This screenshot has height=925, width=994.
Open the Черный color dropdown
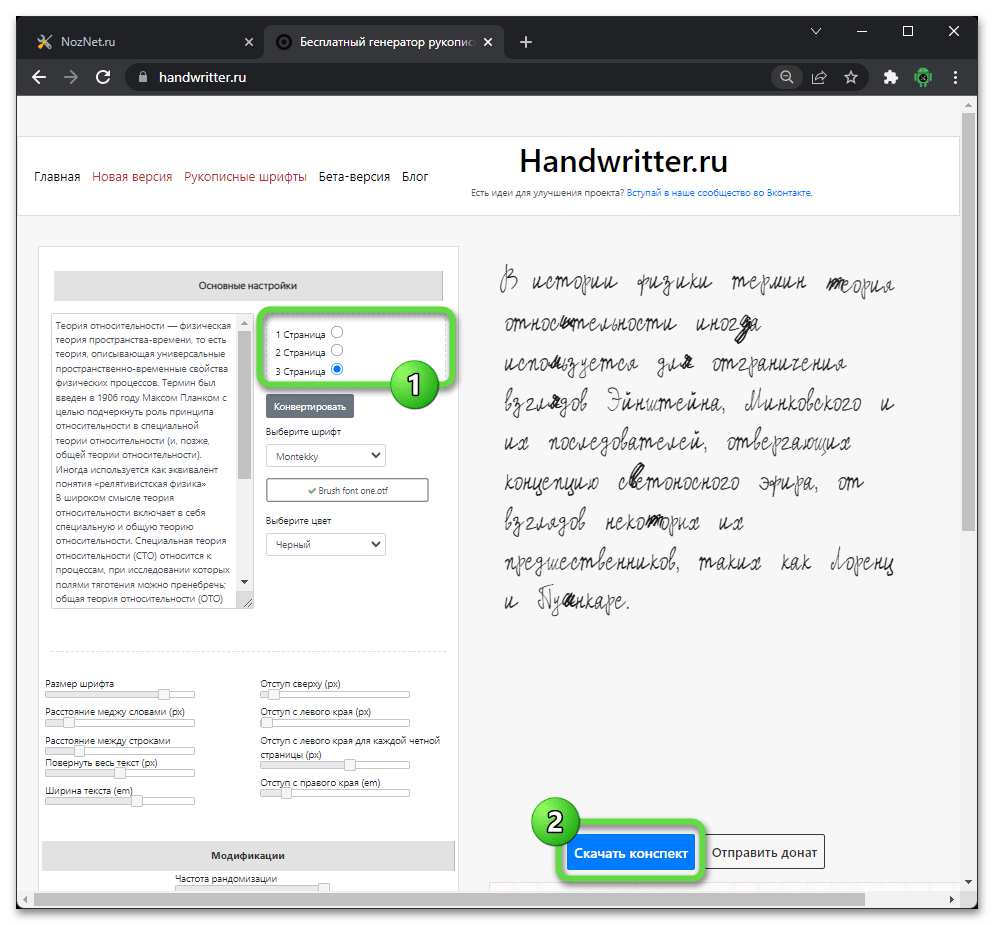325,545
